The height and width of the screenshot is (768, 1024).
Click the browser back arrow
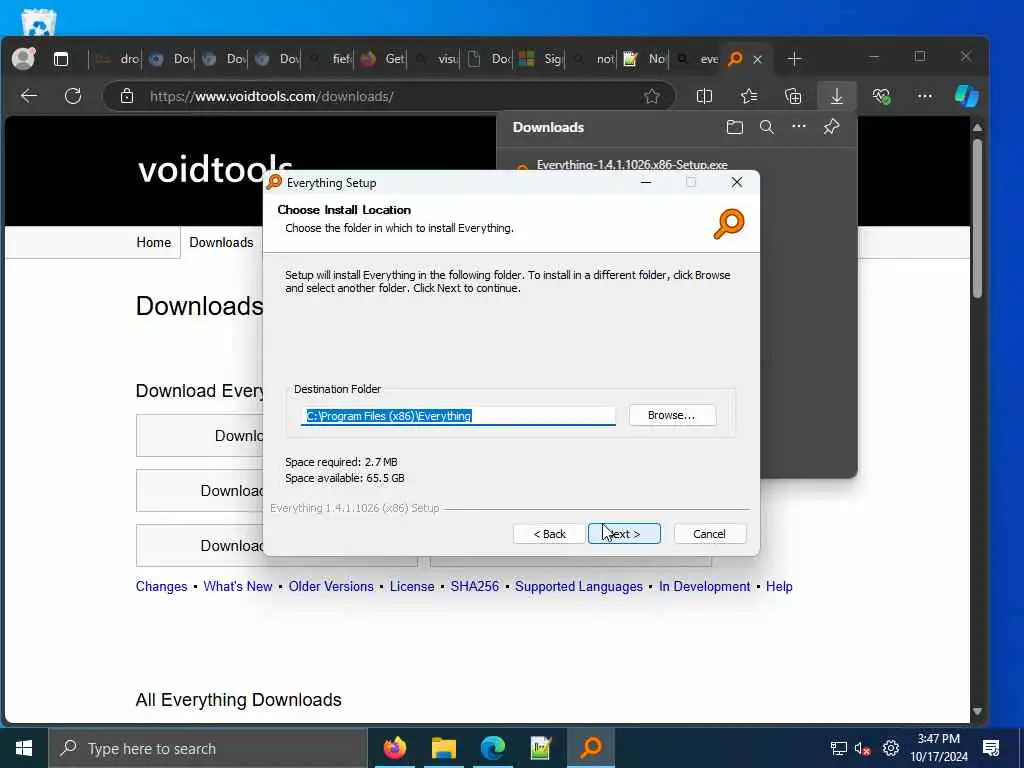[29, 96]
